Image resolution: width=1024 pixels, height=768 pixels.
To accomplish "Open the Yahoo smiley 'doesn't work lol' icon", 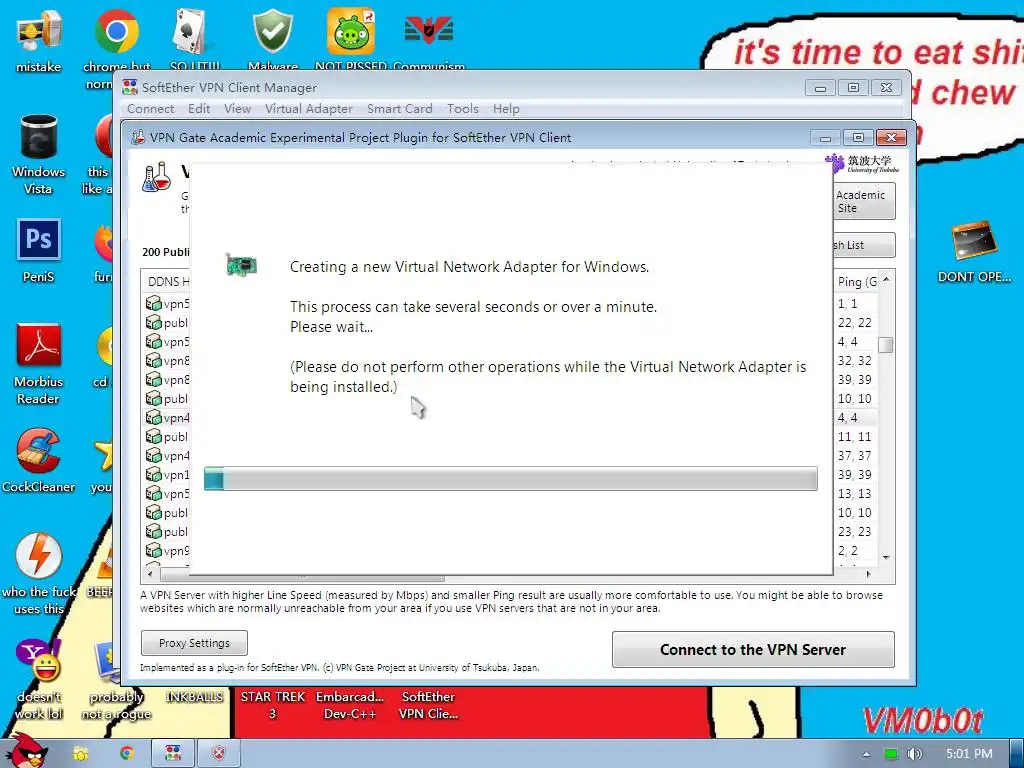I will (x=39, y=660).
